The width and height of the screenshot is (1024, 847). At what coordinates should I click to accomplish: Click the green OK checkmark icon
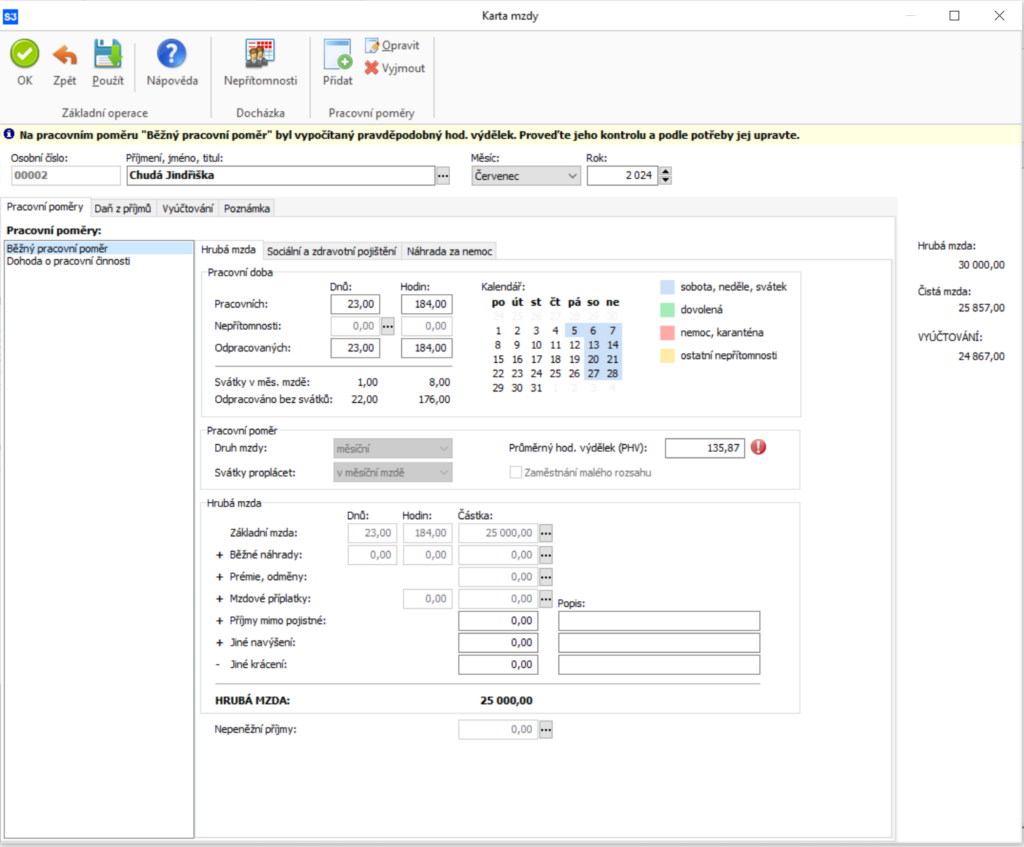point(25,54)
